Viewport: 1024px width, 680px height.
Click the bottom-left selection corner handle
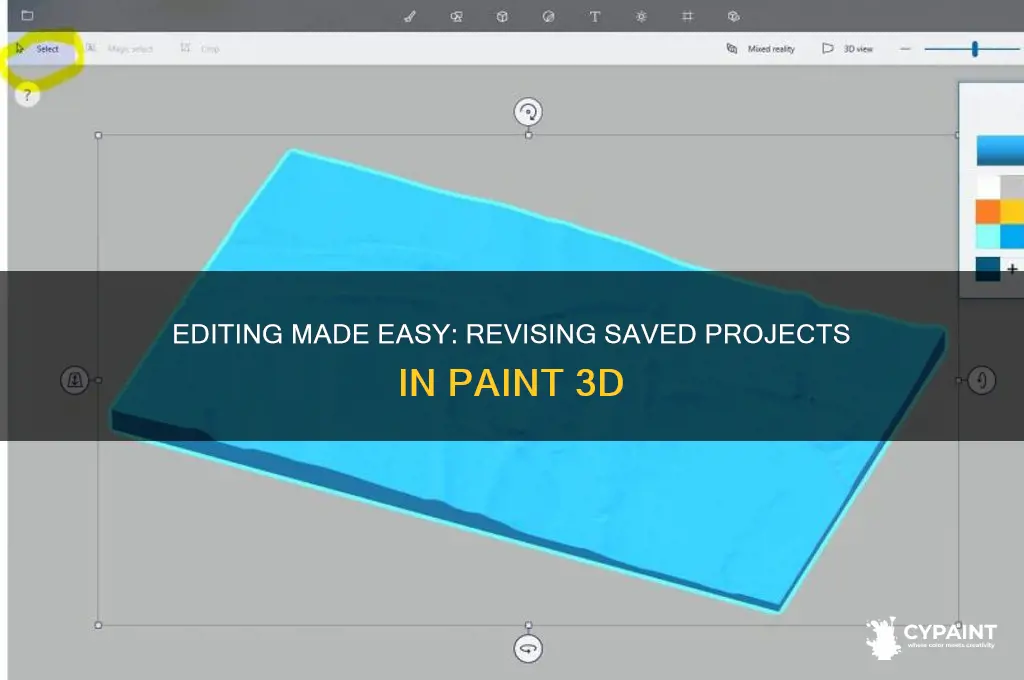click(98, 625)
